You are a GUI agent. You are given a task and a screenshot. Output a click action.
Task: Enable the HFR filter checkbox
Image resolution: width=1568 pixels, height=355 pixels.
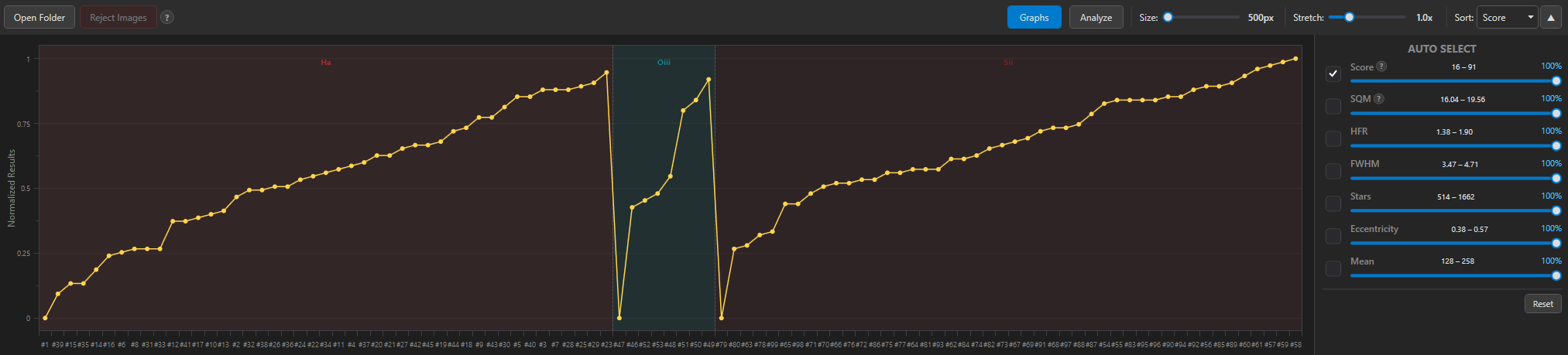[1333, 138]
